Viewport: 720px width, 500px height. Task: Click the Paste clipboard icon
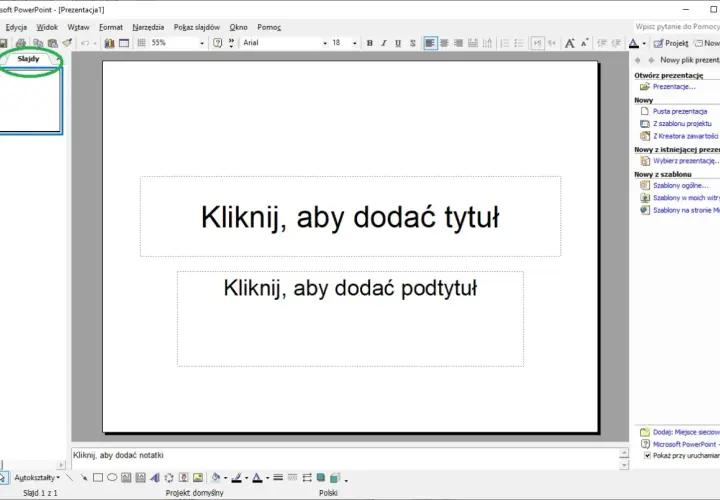[53, 43]
